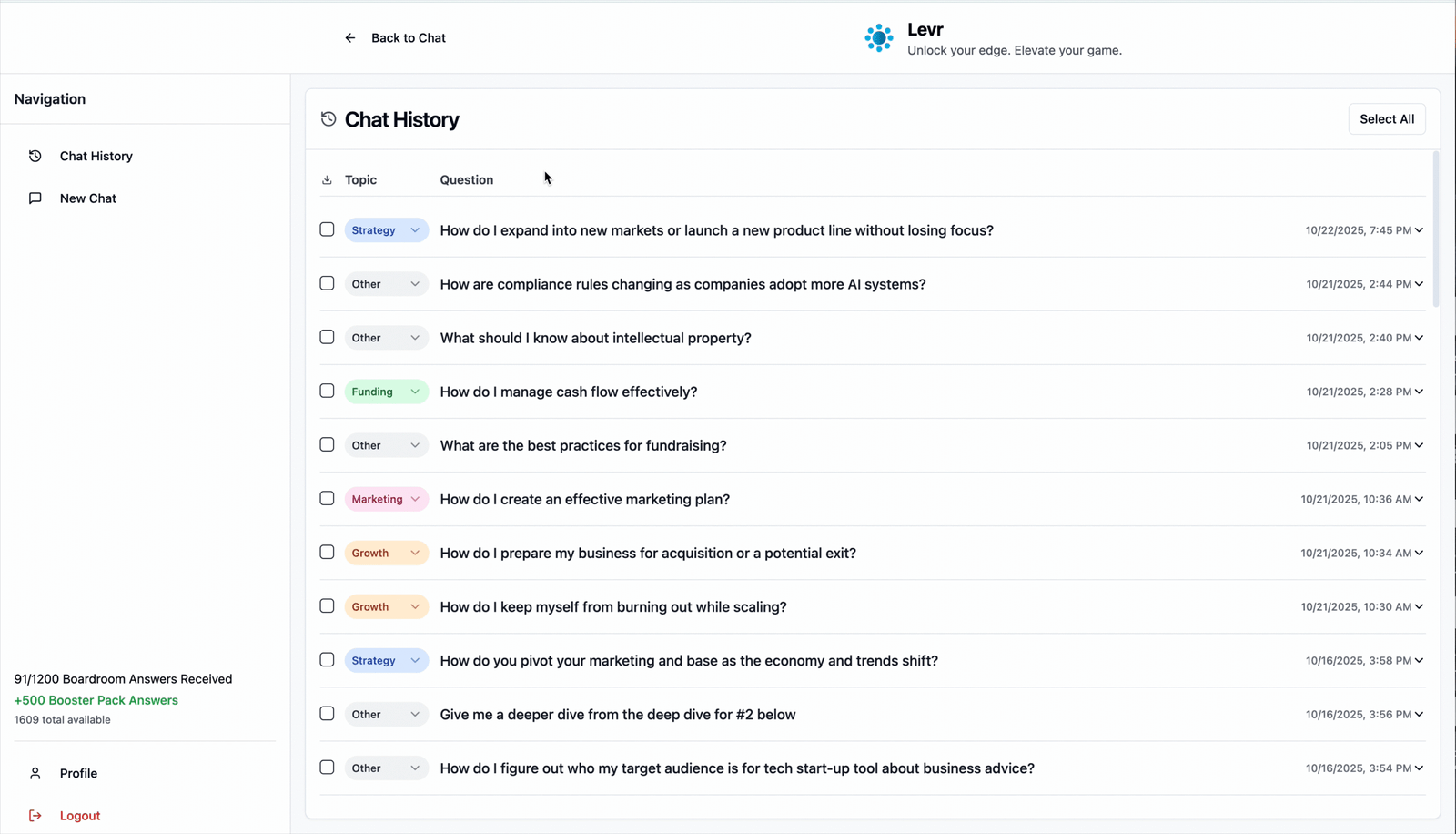Viewport: 1456px width, 834px height.
Task: Click the Profile person icon
Action: click(x=35, y=773)
